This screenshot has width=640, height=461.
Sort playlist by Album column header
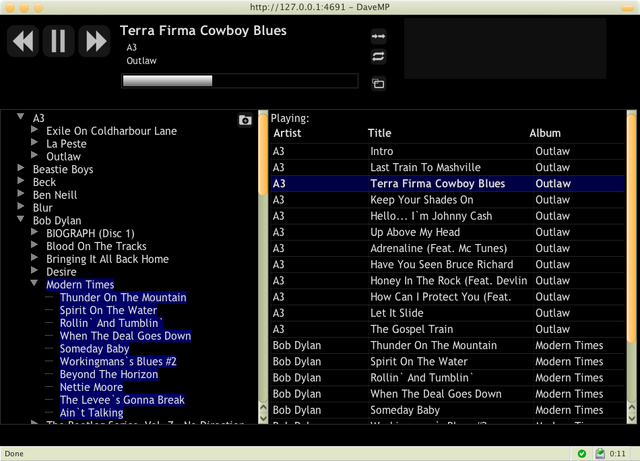(x=545, y=133)
